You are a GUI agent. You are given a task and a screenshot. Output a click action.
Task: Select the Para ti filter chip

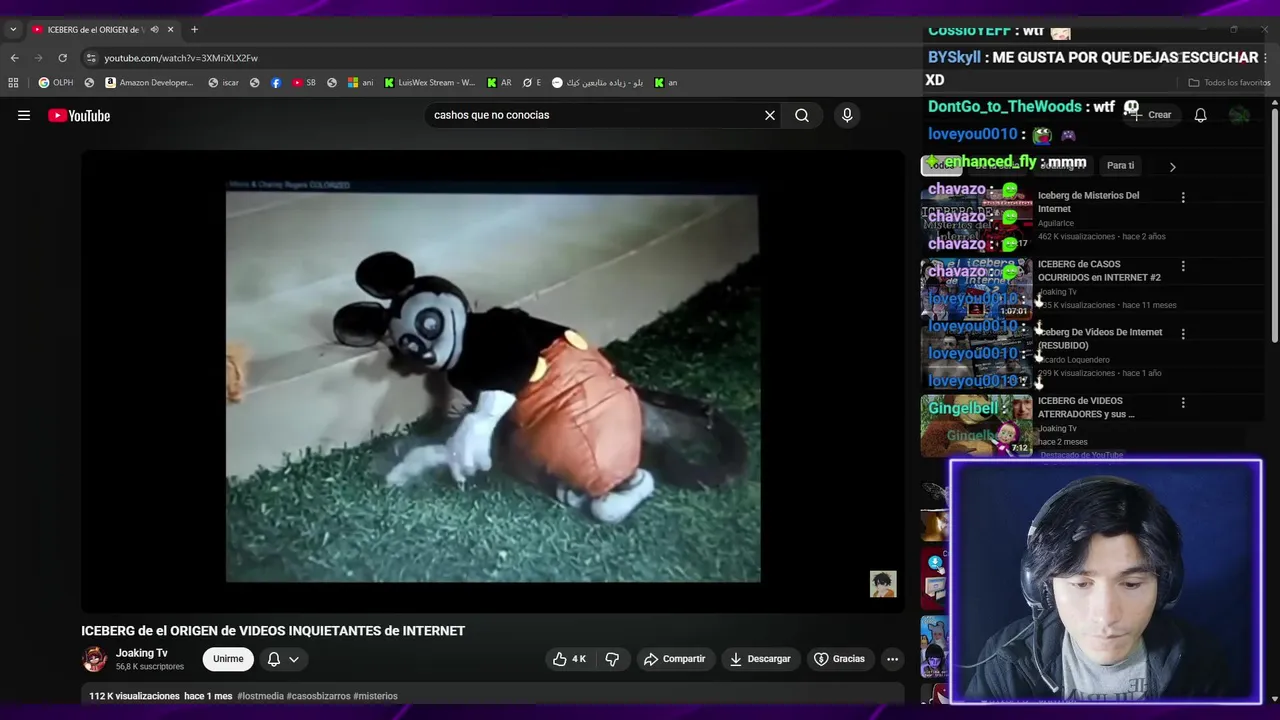click(1120, 165)
